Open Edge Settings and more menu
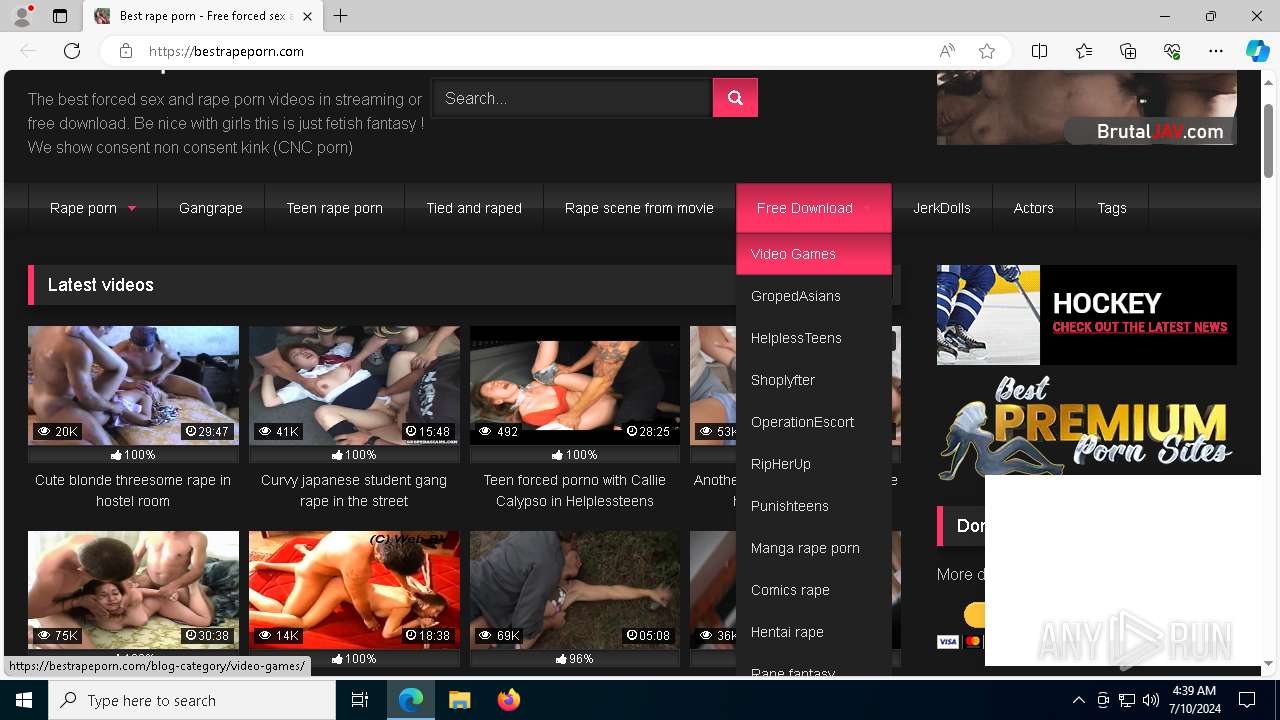The image size is (1280, 720). pos(1216,51)
